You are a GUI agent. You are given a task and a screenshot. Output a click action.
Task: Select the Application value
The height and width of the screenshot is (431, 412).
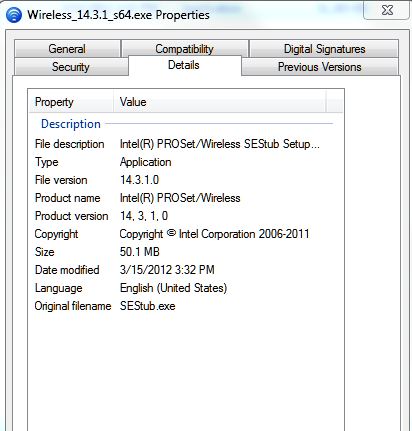(x=145, y=162)
